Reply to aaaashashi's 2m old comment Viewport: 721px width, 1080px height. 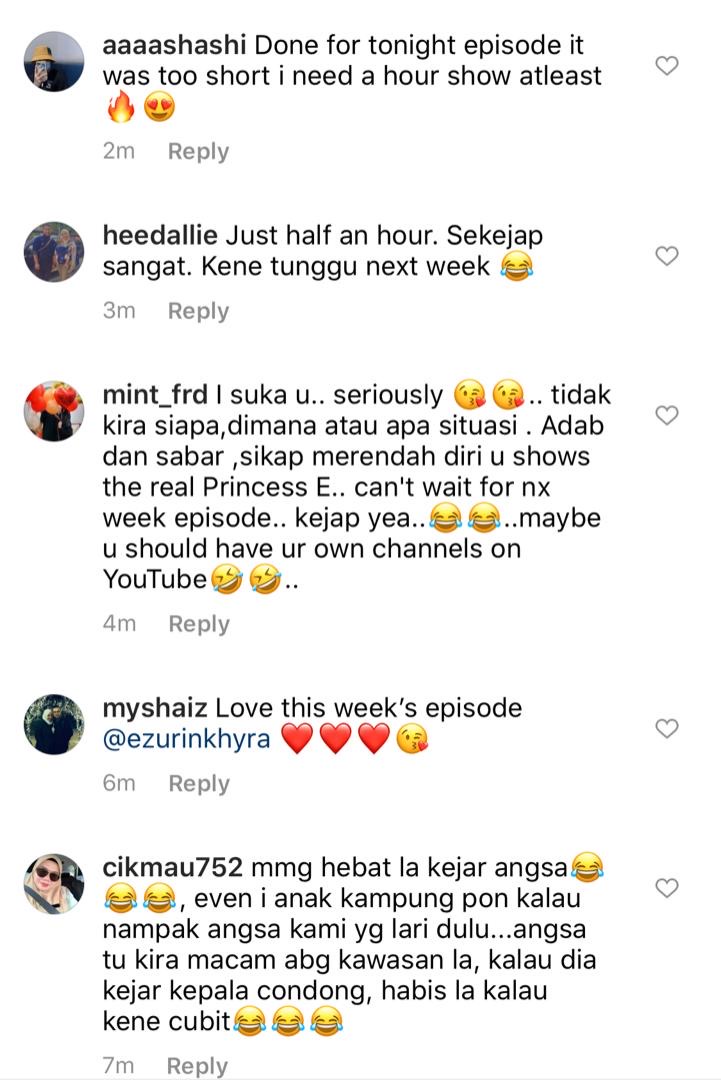pyautogui.click(x=198, y=152)
